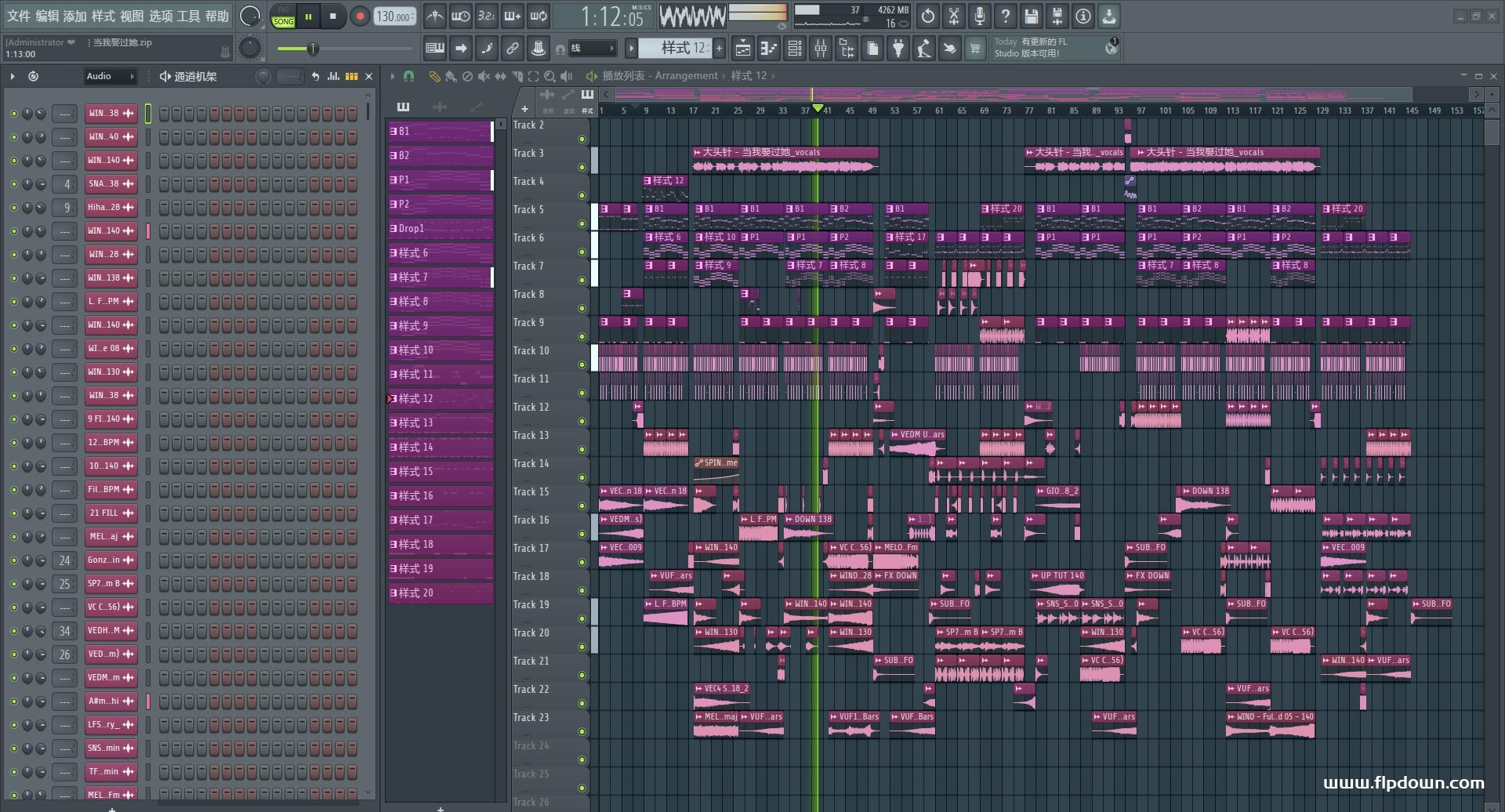Open the snap setting dropdown labeled 线
Viewport: 1505px width, 812px height.
click(592, 49)
